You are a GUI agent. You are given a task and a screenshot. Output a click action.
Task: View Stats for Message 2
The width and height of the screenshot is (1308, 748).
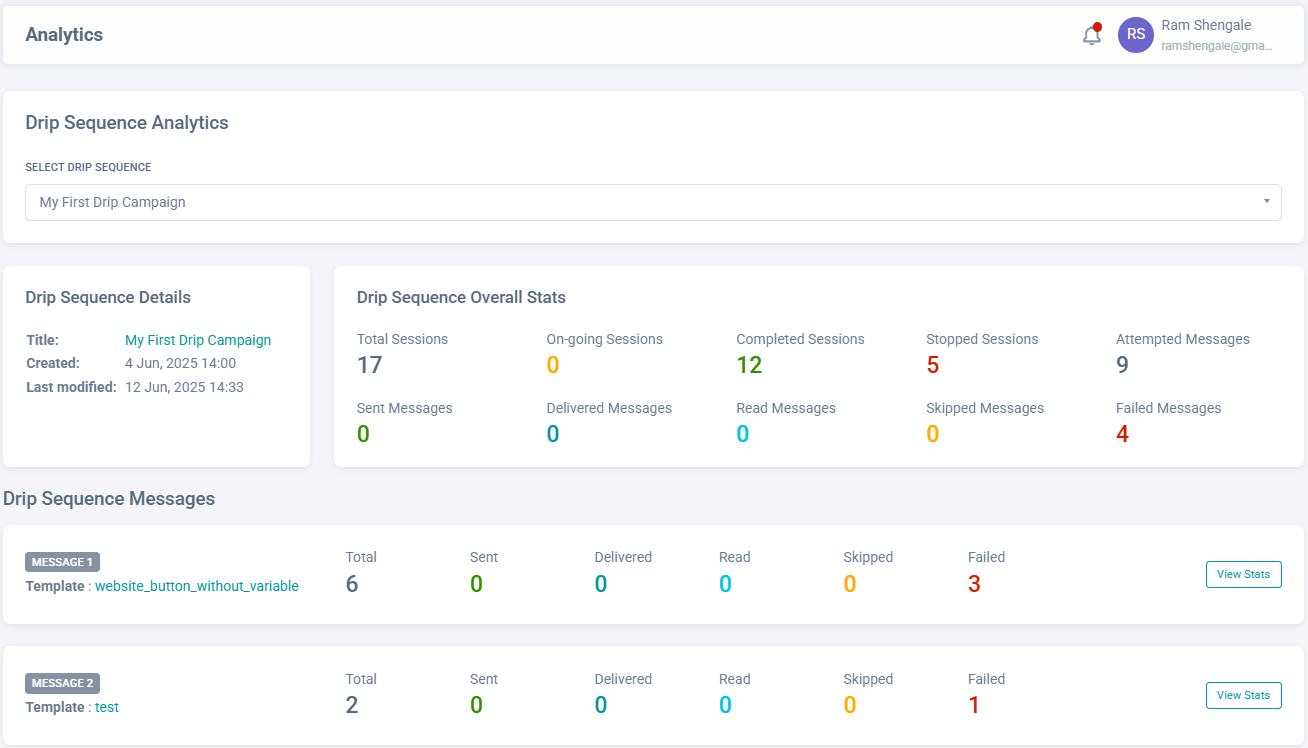(1243, 695)
